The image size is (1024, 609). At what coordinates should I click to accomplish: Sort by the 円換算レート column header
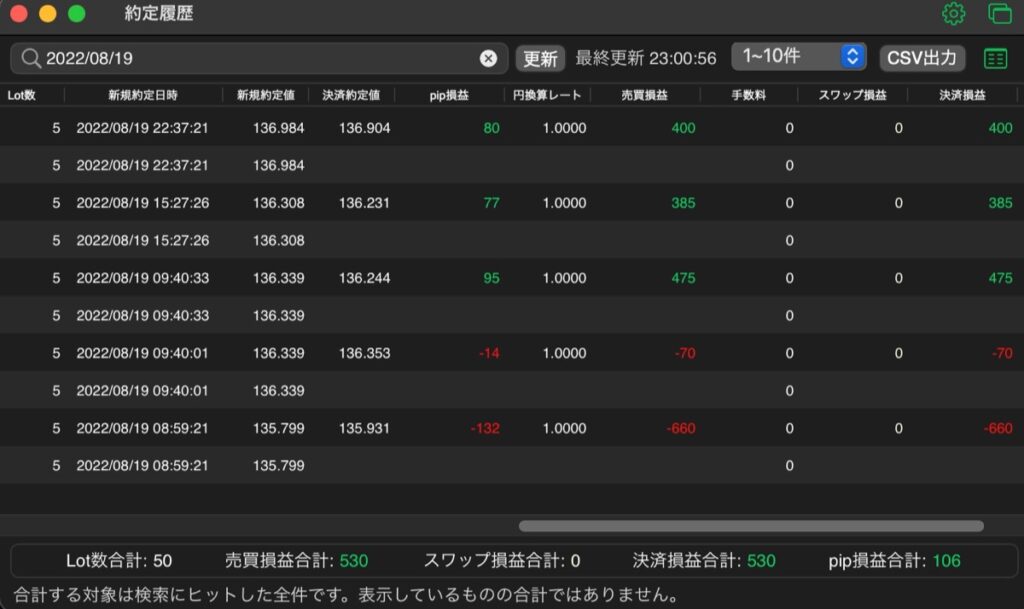pos(547,95)
